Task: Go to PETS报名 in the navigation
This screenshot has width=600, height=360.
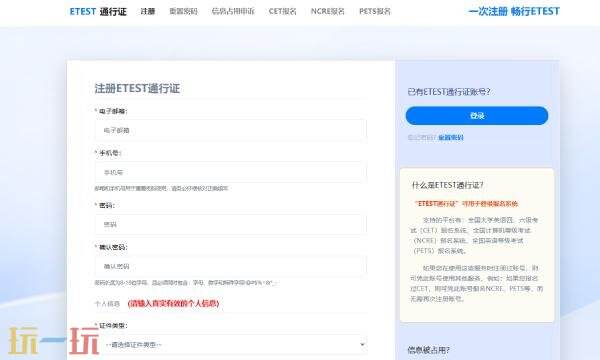Action: (x=375, y=11)
